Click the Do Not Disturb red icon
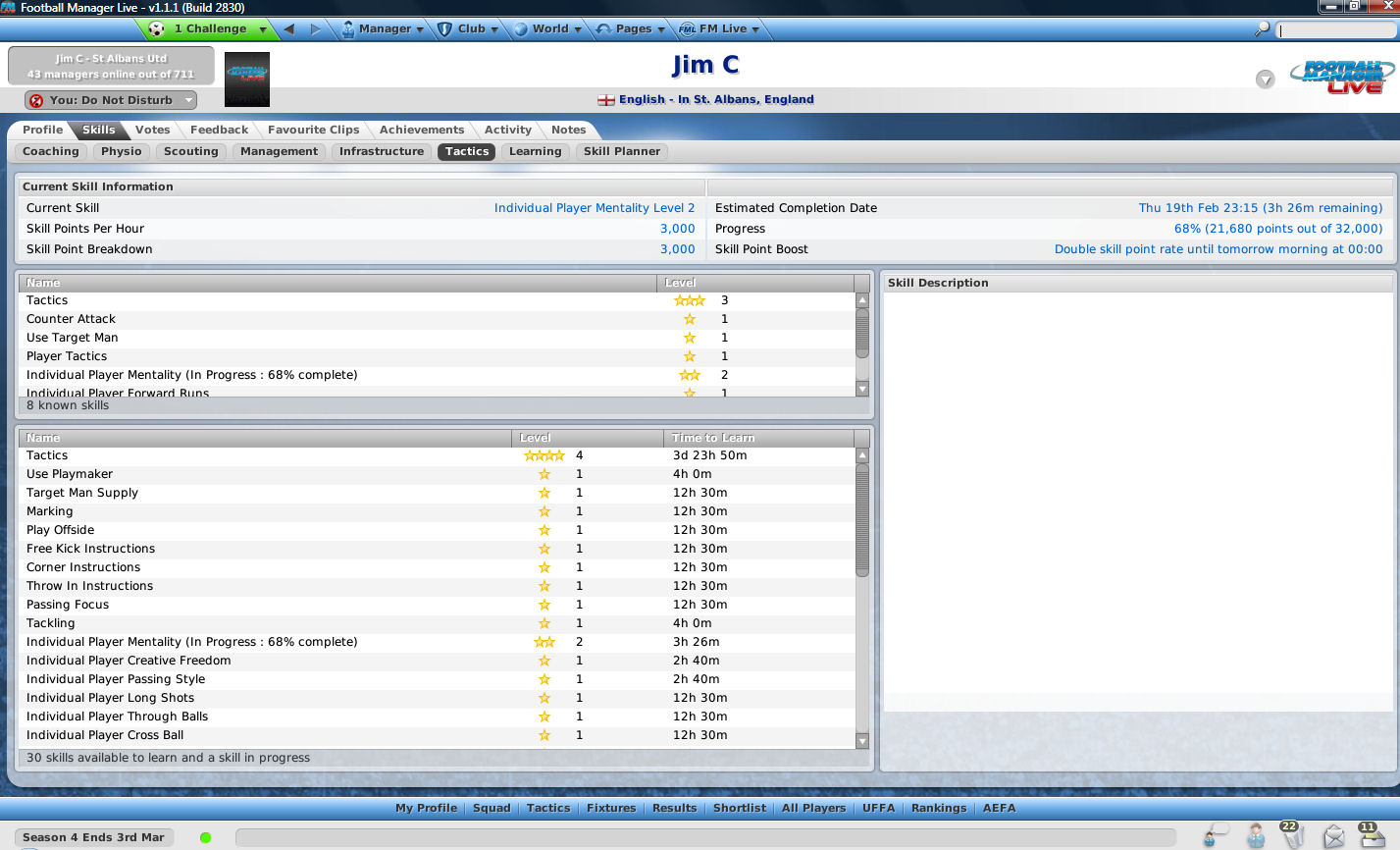Image resolution: width=1400 pixels, height=850 pixels. click(36, 100)
